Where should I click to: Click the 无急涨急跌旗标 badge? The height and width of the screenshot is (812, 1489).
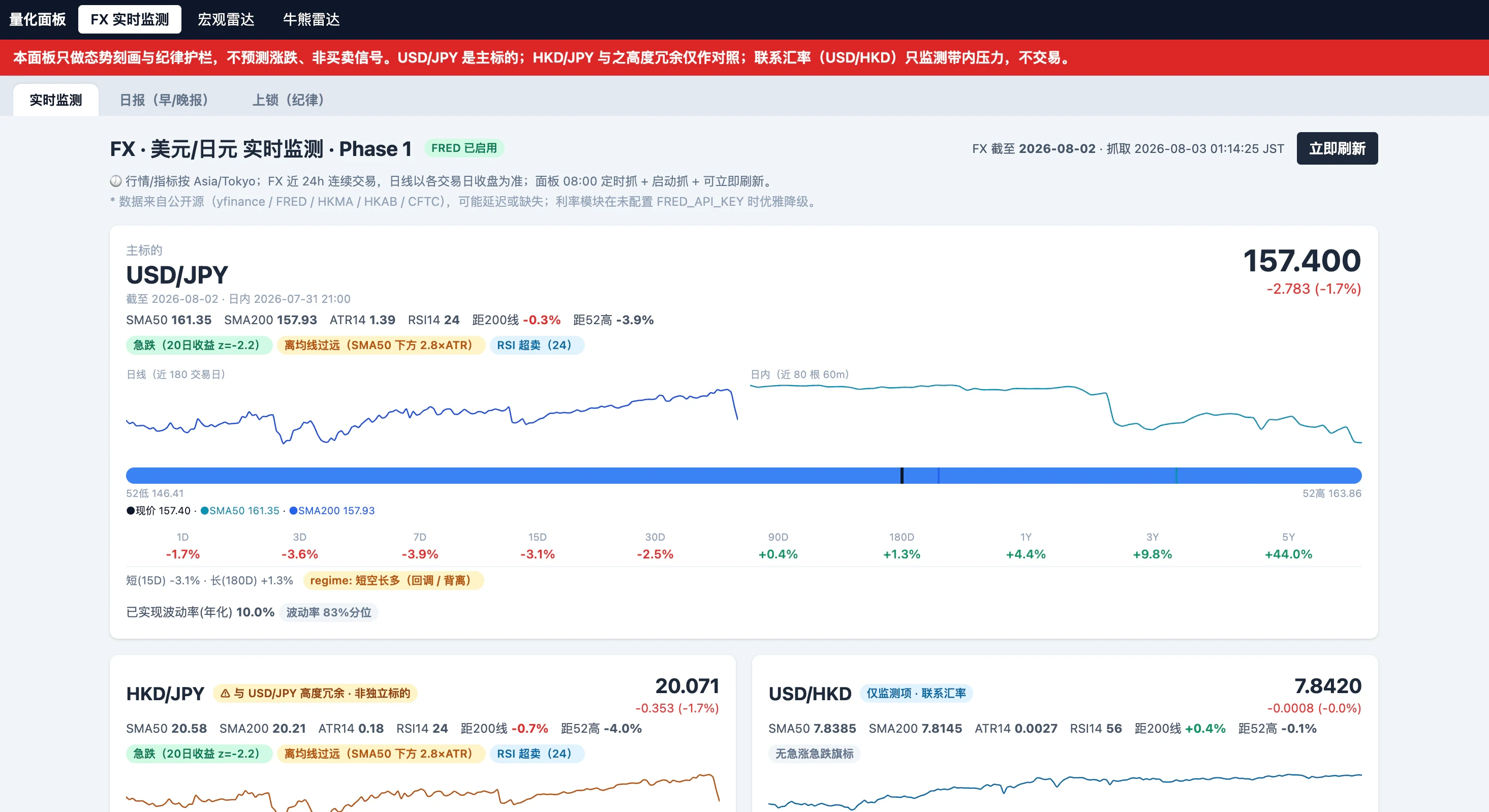[x=814, y=754]
